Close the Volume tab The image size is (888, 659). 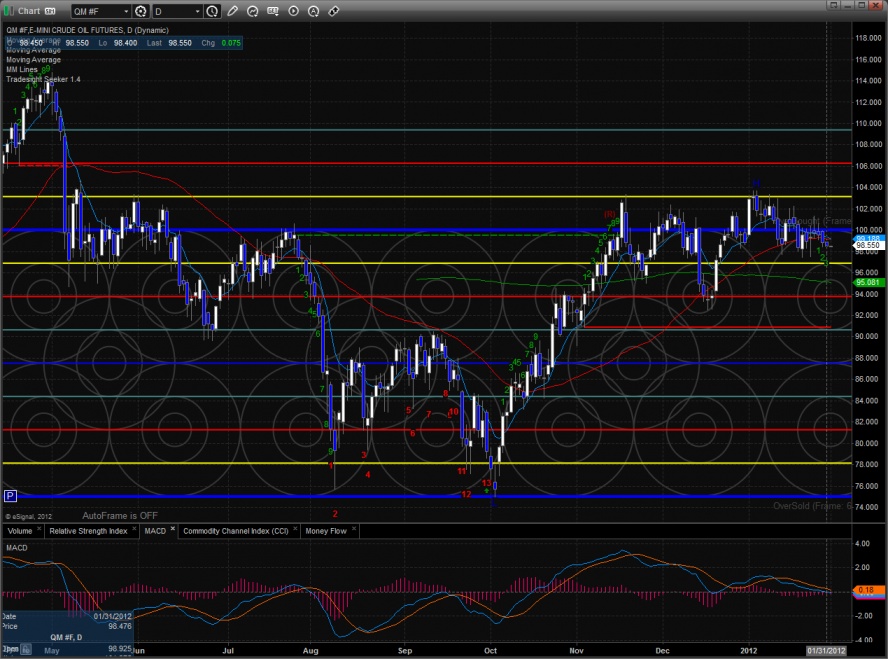39,529
